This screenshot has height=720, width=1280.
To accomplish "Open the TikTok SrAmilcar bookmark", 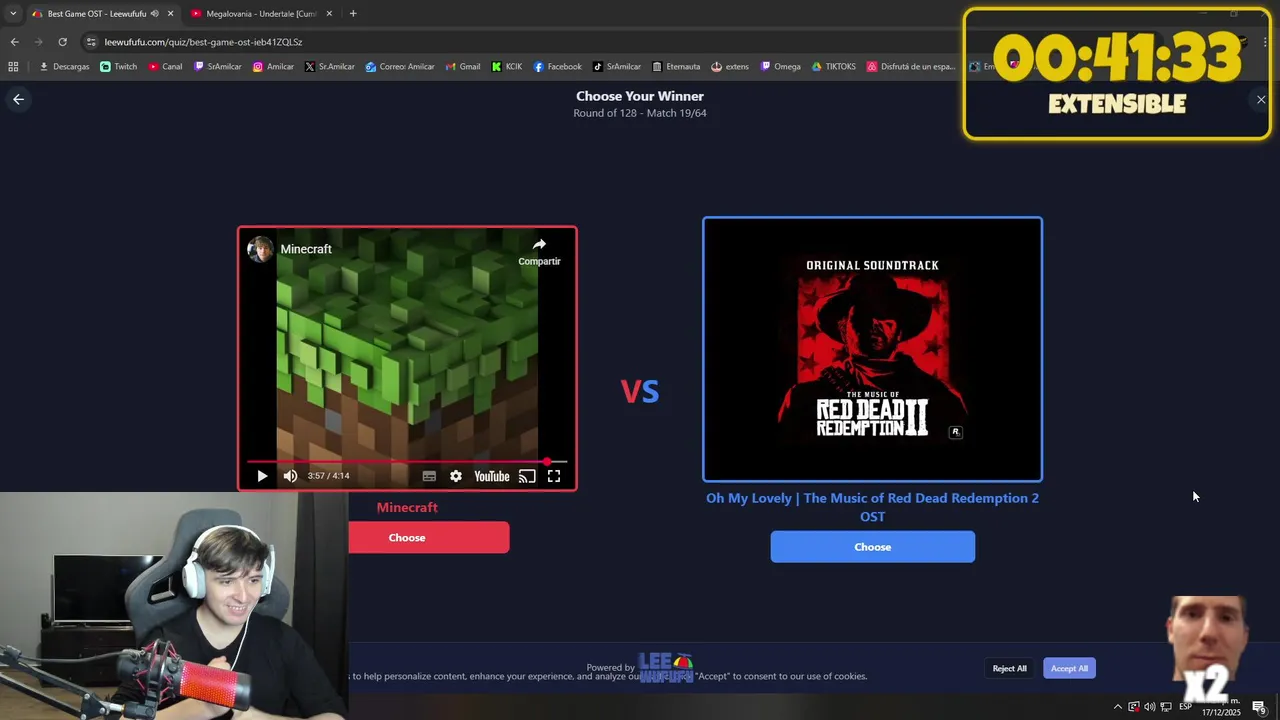I will [x=617, y=67].
